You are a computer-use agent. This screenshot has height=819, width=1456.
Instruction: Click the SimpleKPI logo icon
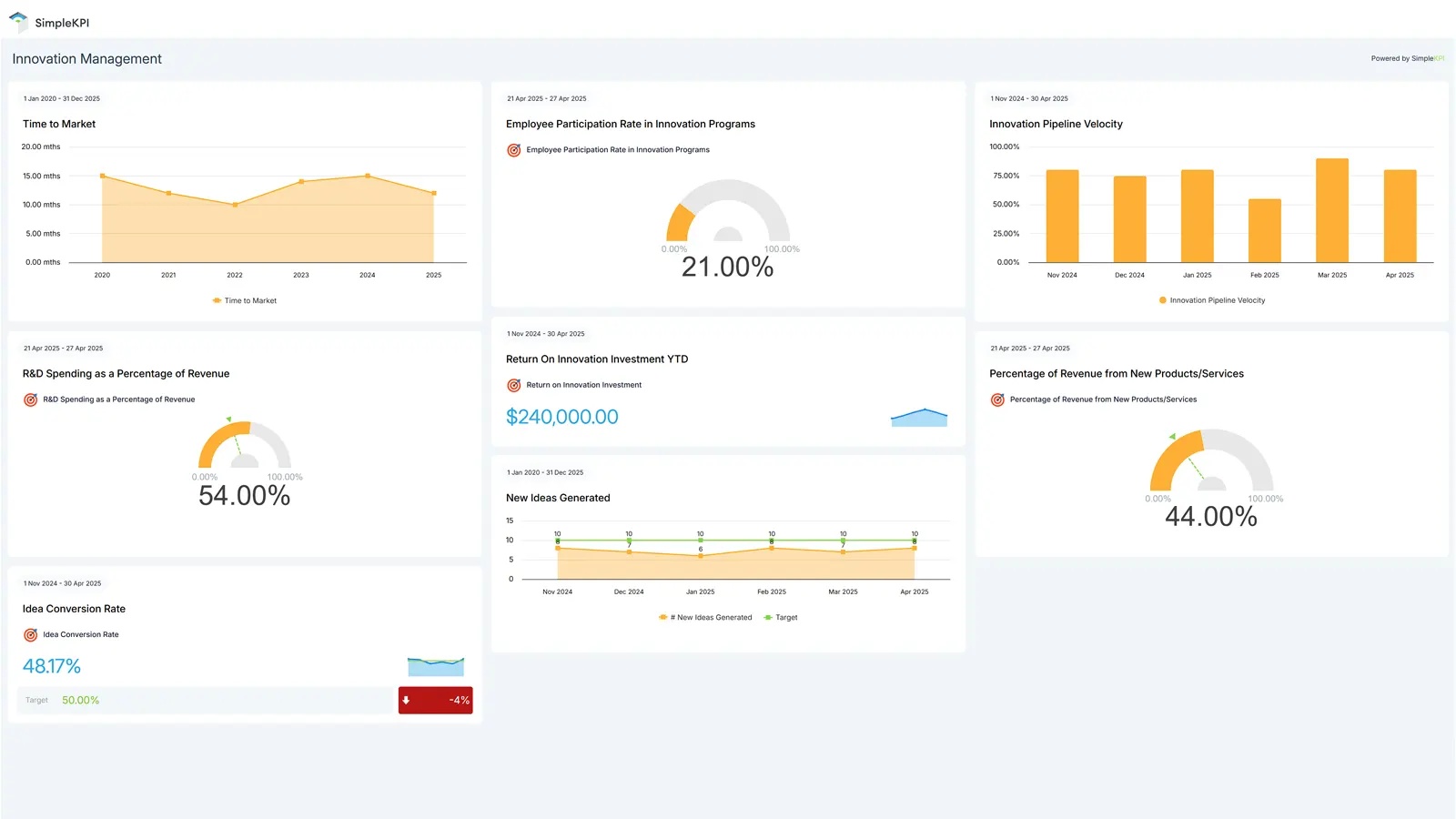coord(16,21)
